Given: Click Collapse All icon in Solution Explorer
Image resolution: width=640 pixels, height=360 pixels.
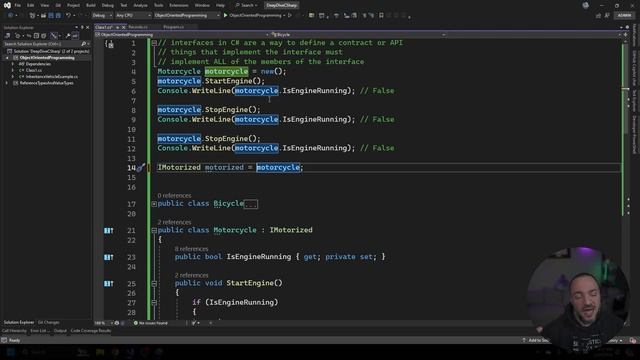Looking at the screenshot, I should click(x=36, y=36).
